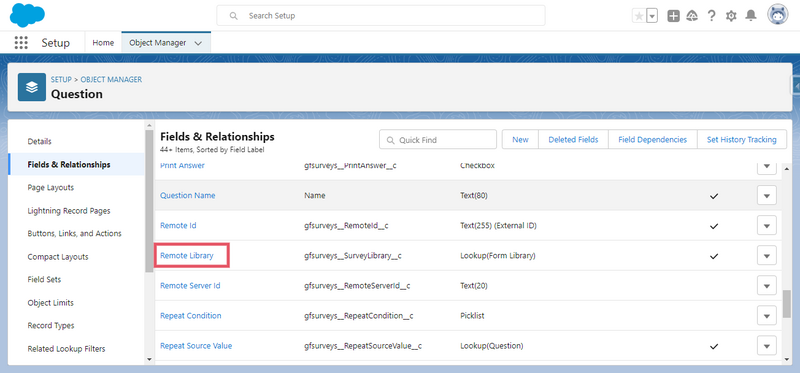Image resolution: width=800 pixels, height=373 pixels.
Task: Click the gfsurveys__SurveyLibrary__c cell
Action: pyautogui.click(x=353, y=256)
